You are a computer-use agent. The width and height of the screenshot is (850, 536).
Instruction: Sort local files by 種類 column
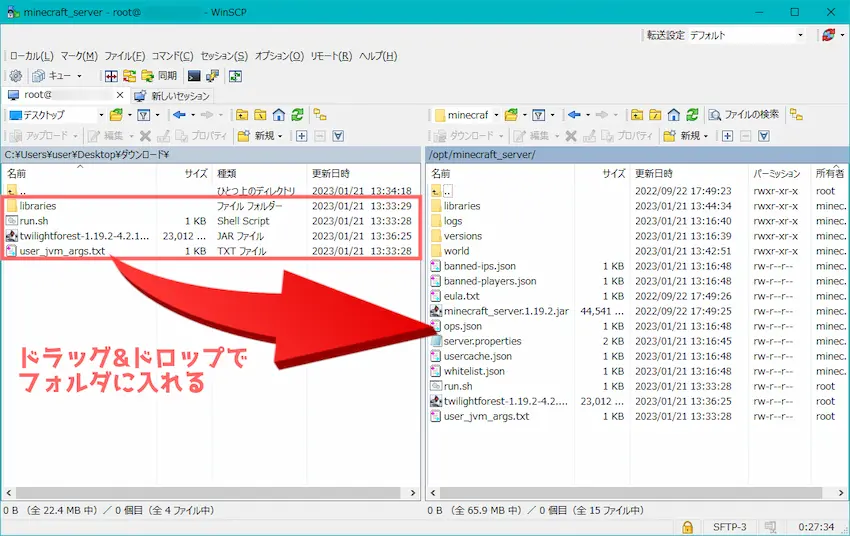coord(259,173)
